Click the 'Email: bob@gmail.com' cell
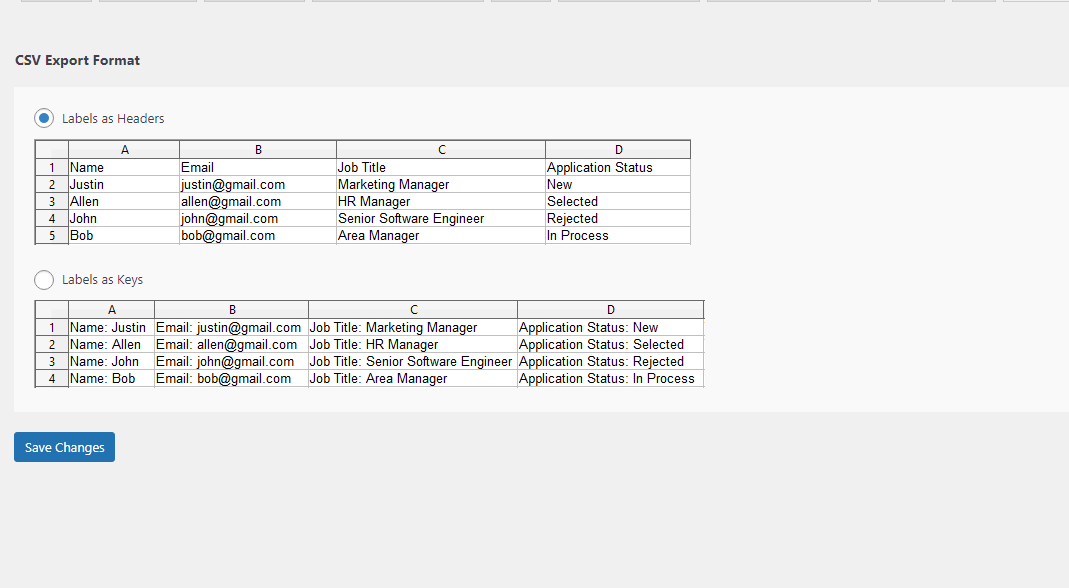This screenshot has width=1069, height=588. click(x=224, y=379)
